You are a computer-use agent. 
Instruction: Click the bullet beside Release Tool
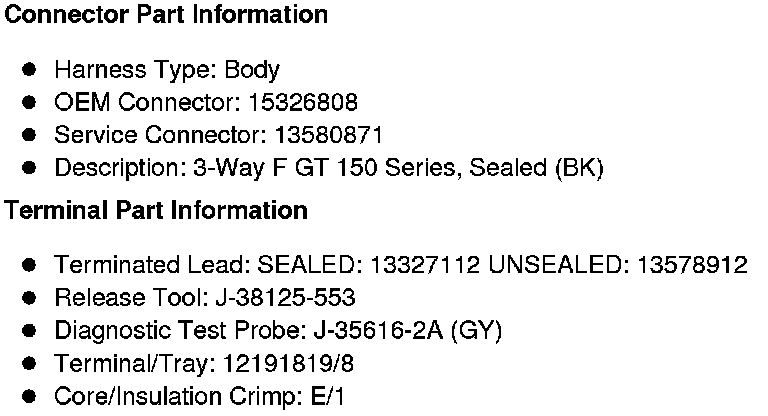click(30, 298)
